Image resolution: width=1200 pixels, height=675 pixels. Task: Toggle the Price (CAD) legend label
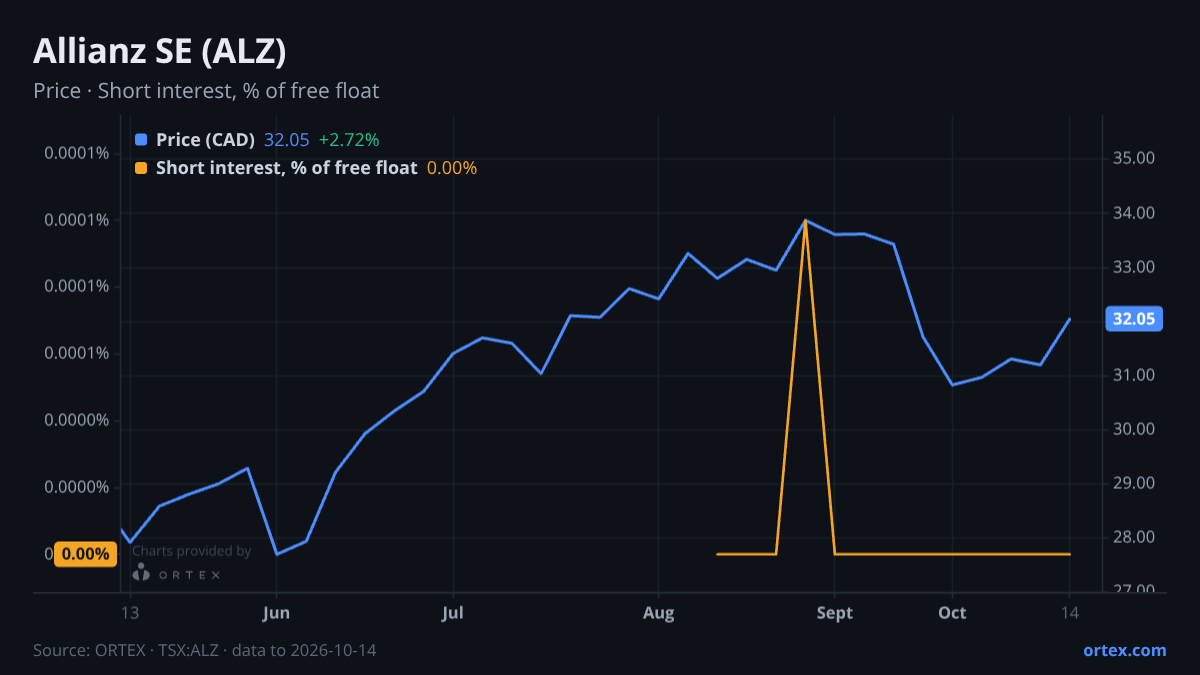click(x=205, y=140)
